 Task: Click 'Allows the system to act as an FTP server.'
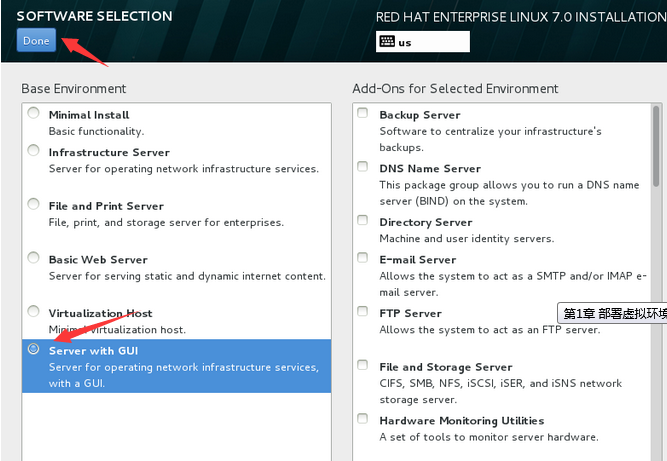click(490, 330)
